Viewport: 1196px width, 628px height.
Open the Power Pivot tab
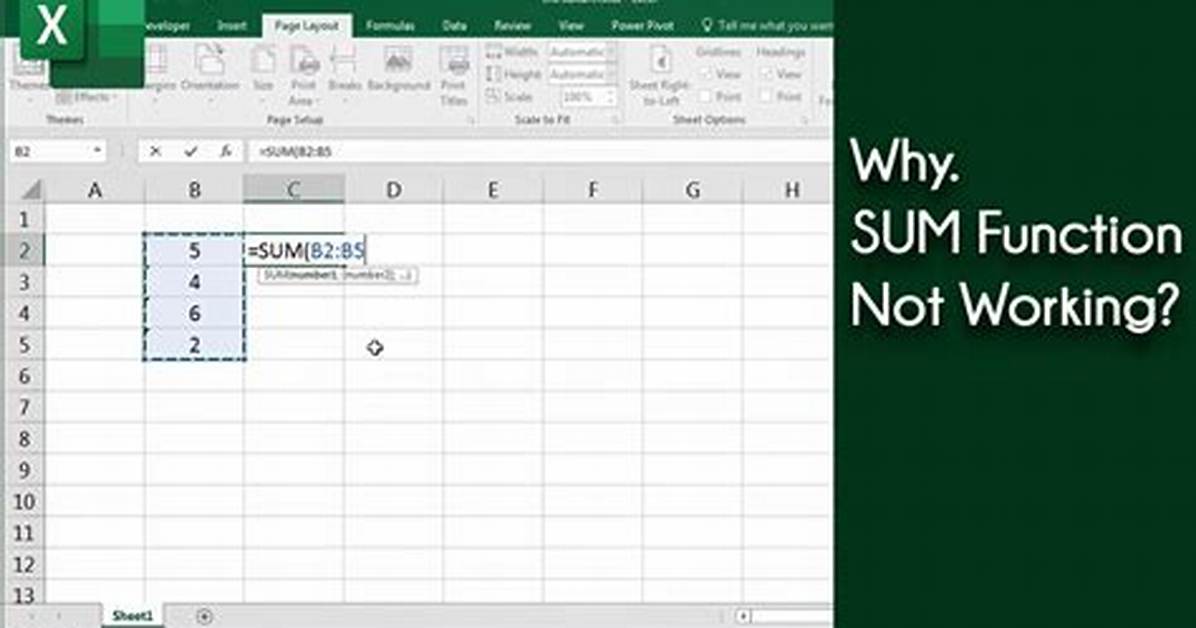642,25
